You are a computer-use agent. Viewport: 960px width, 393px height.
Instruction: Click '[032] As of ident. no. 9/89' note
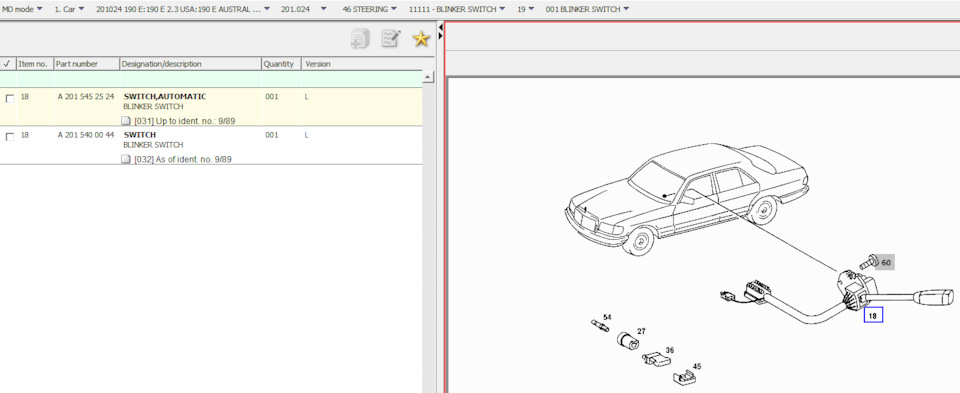tap(182, 159)
